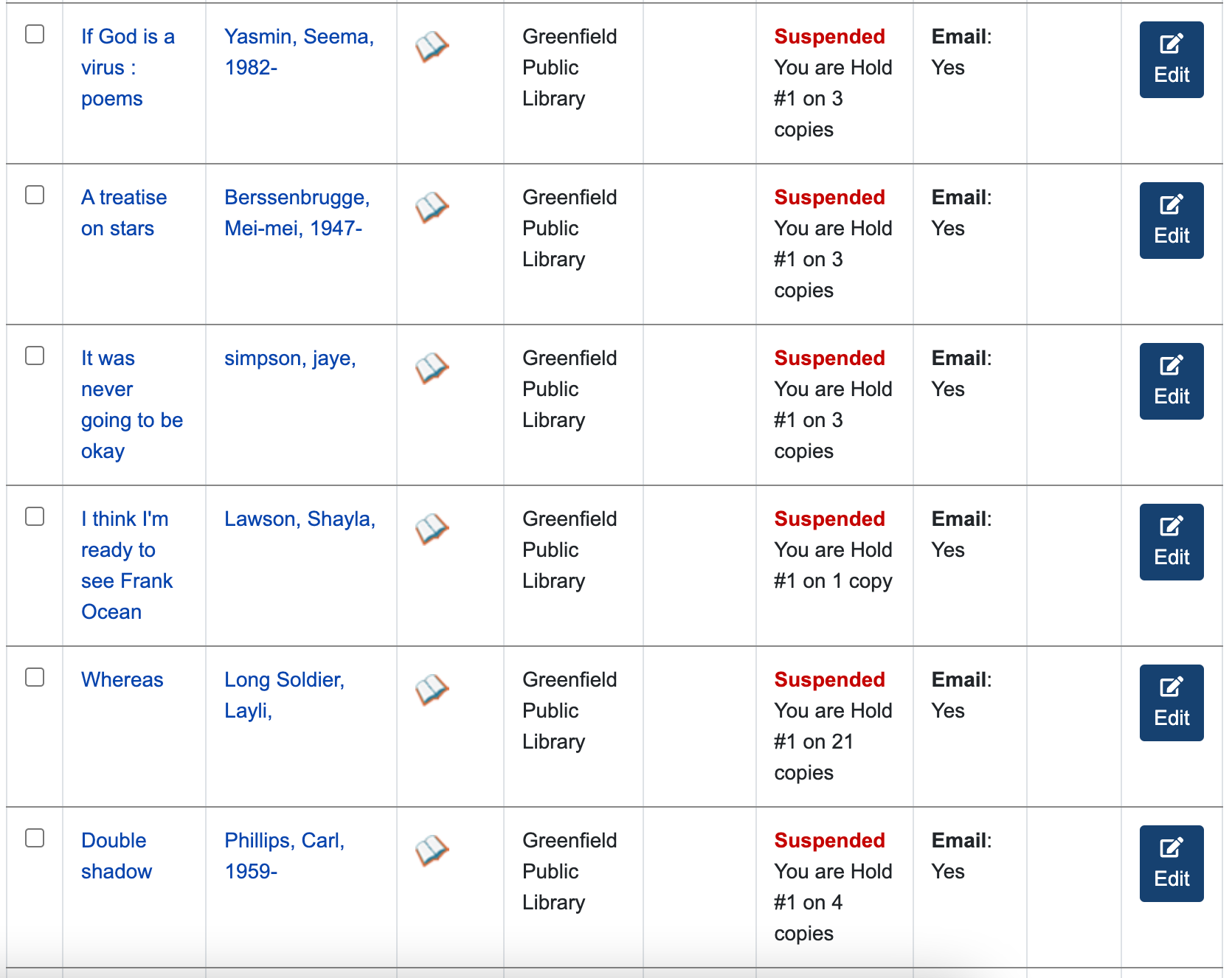This screenshot has height=978, width=1232.
Task: Click the book icon beside Double shadow
Action: point(432,850)
